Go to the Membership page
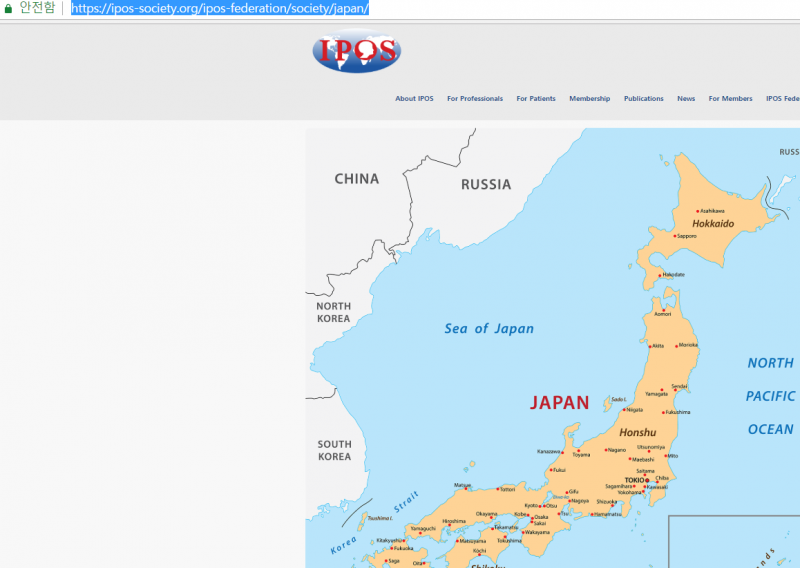 (589, 99)
